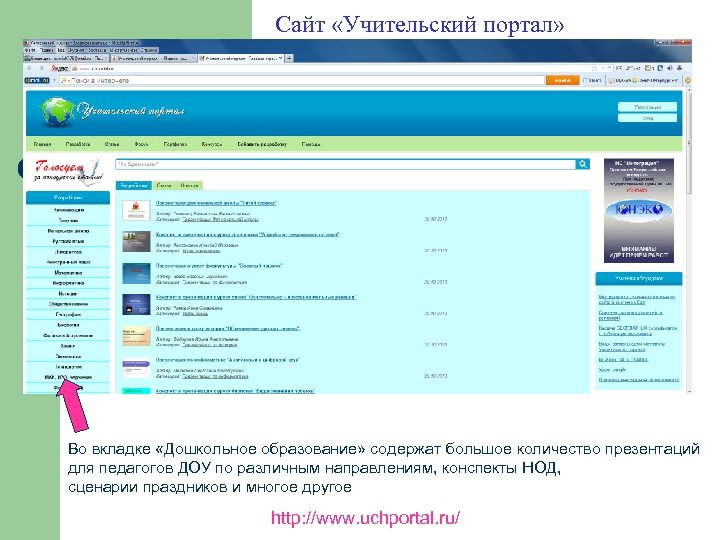
Task: Switch to the first browser tab
Action: (66, 58)
